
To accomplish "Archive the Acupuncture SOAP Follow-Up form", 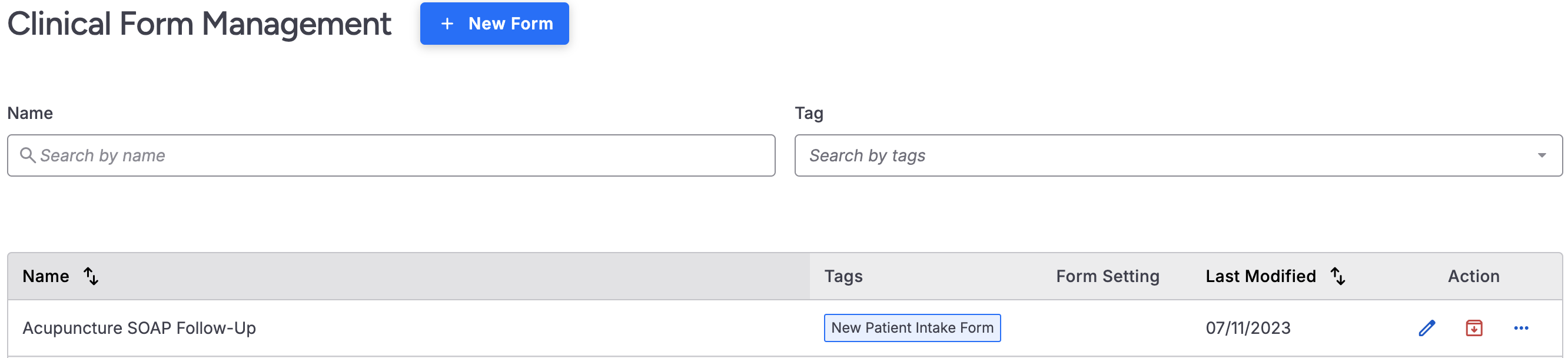I will pos(1474,328).
